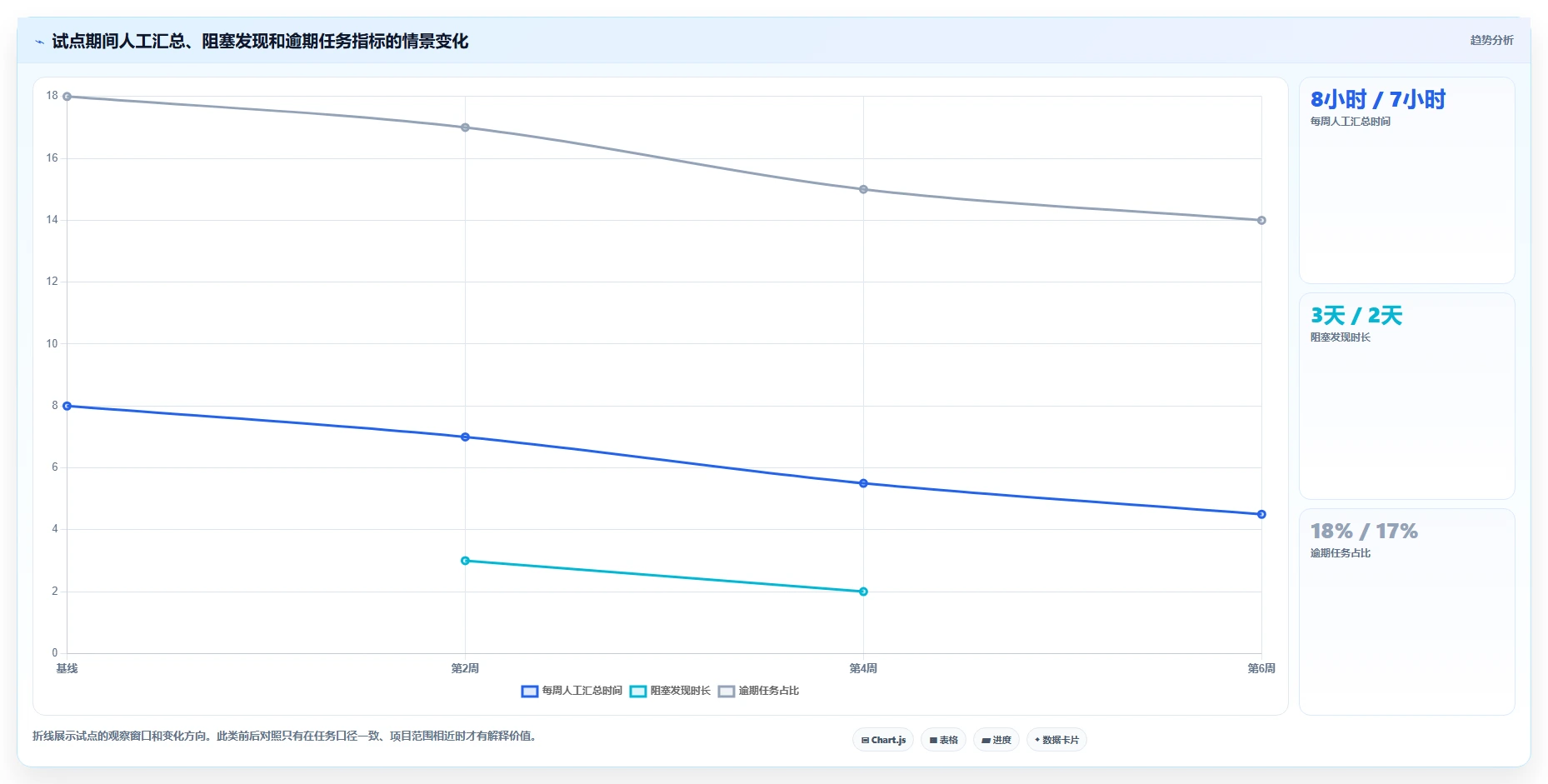Viewport: 1548px width, 784px height.
Task: Click the 每周人工汇总时间 caption in the side card
Action: coord(1351,122)
